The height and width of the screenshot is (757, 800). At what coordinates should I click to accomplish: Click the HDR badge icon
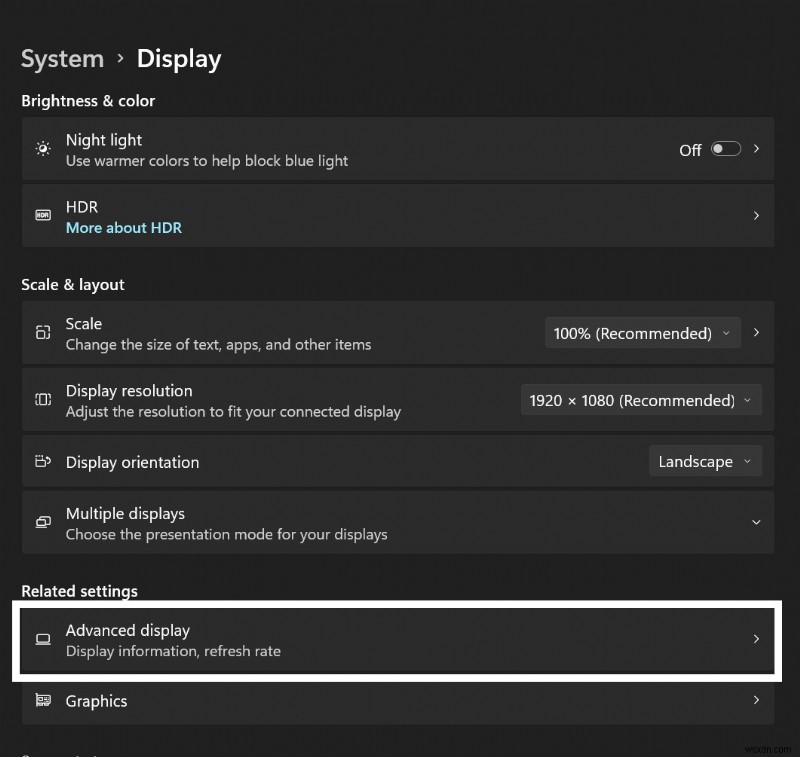[42, 215]
